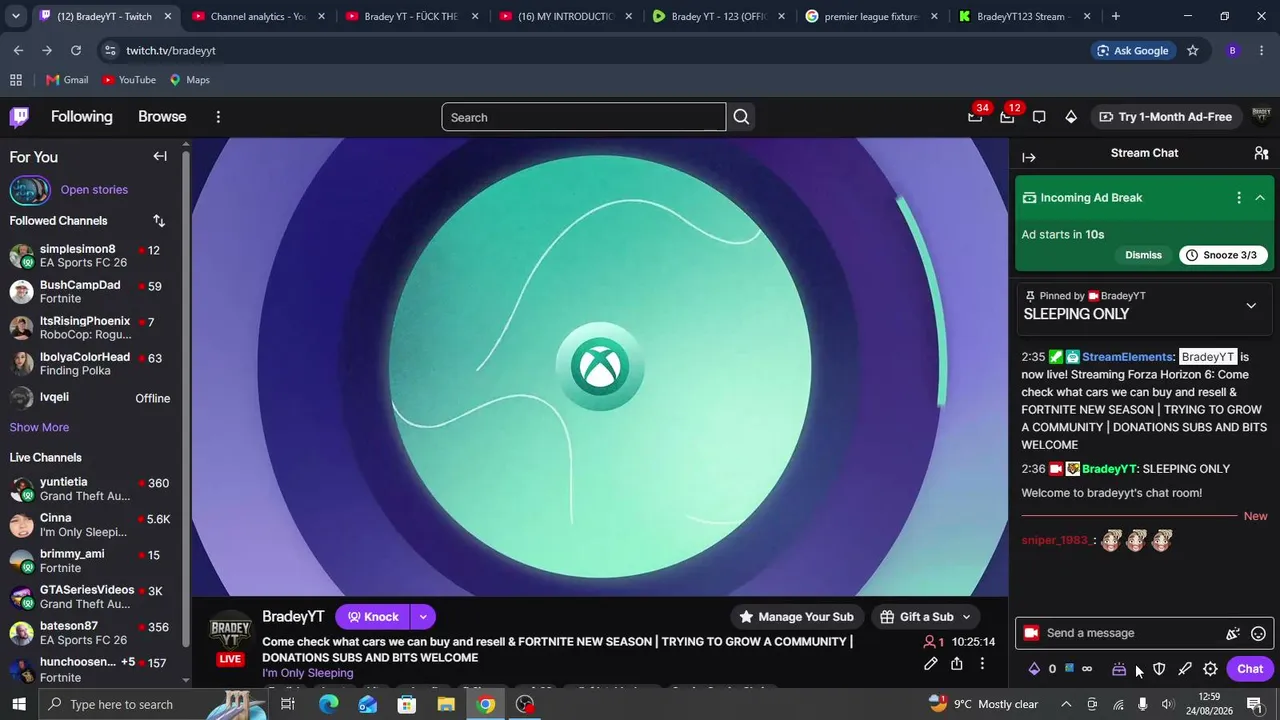This screenshot has width=1280, height=720.
Task: Open the Get Bits diamond icon in the top bar
Action: pos(1071,117)
